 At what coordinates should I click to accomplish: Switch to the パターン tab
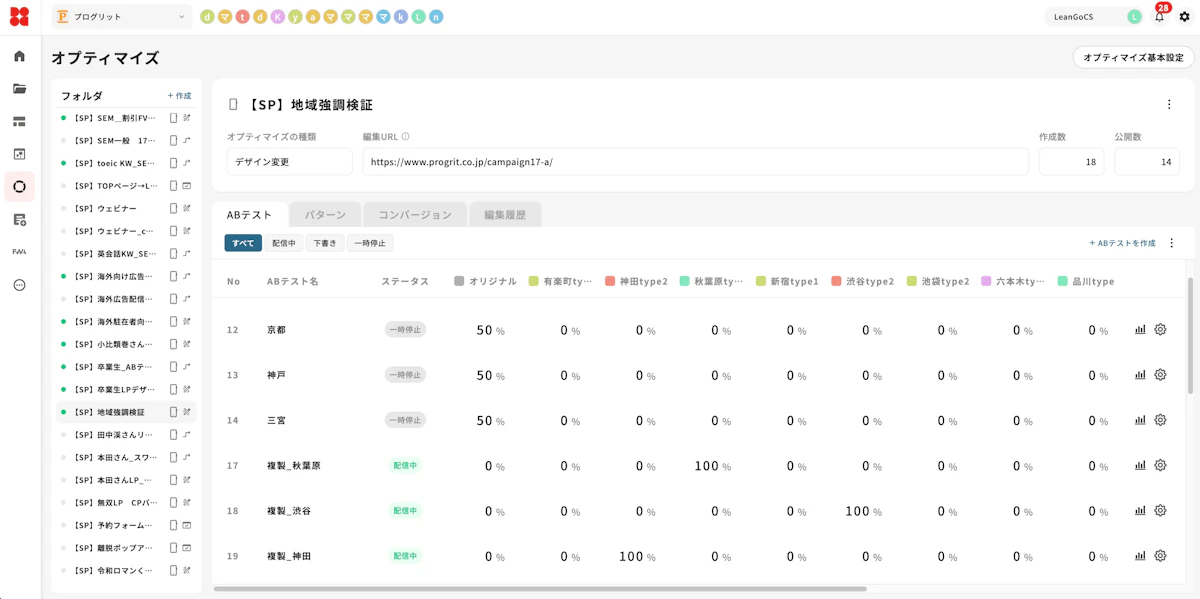coord(325,215)
